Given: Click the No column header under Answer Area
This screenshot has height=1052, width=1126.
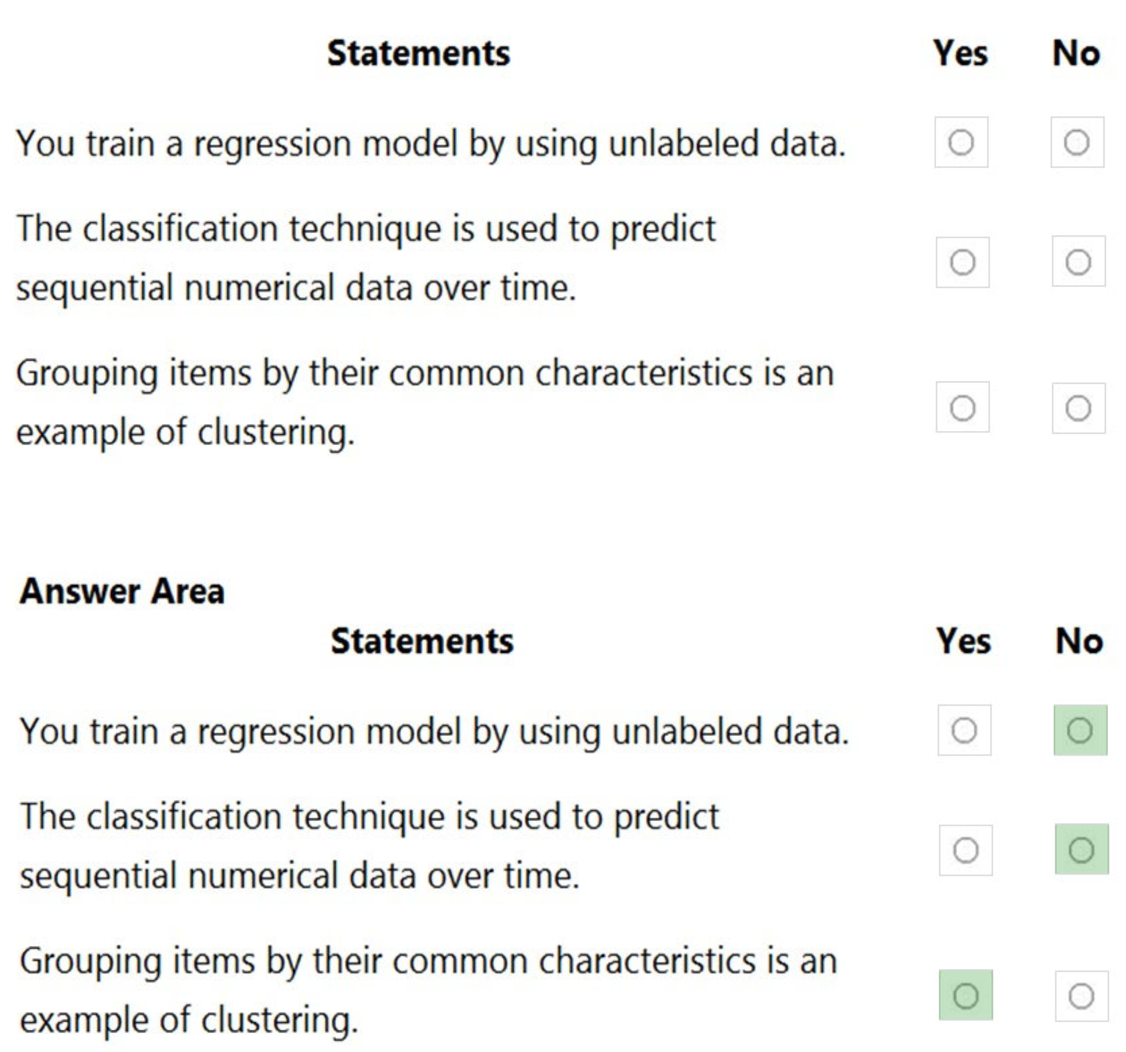Looking at the screenshot, I should 1079,640.
